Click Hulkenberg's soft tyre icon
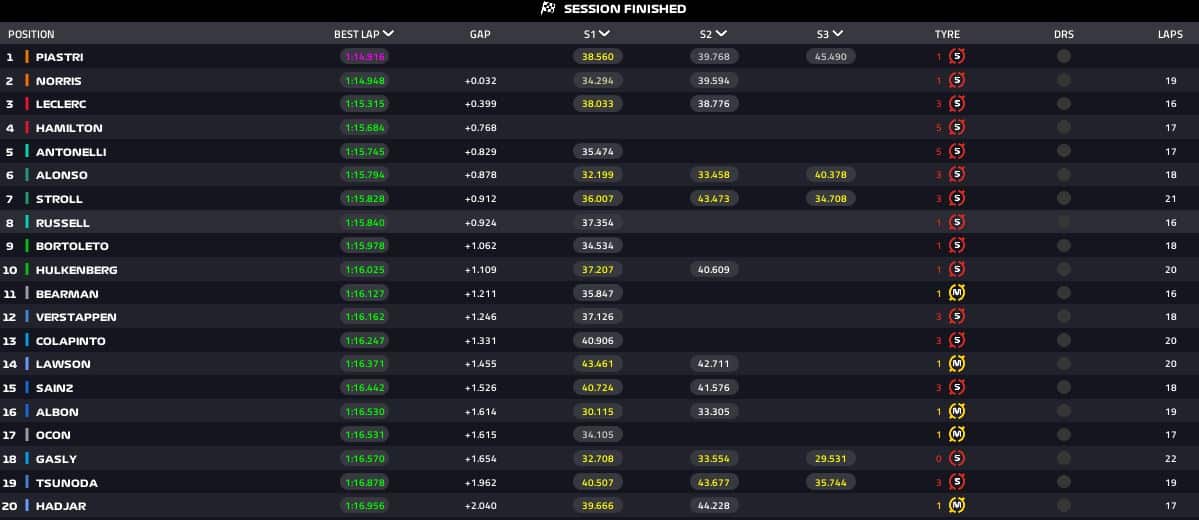The width and height of the screenshot is (1199, 520). click(x=957, y=269)
